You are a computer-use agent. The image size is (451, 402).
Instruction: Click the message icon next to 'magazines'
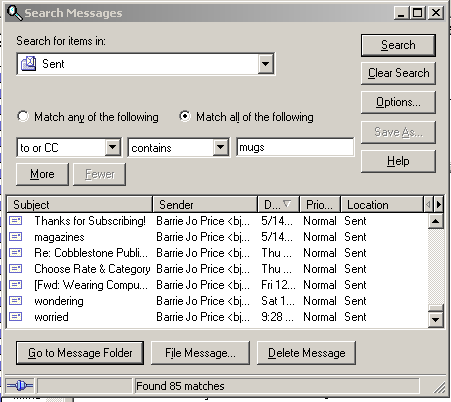click(16, 237)
